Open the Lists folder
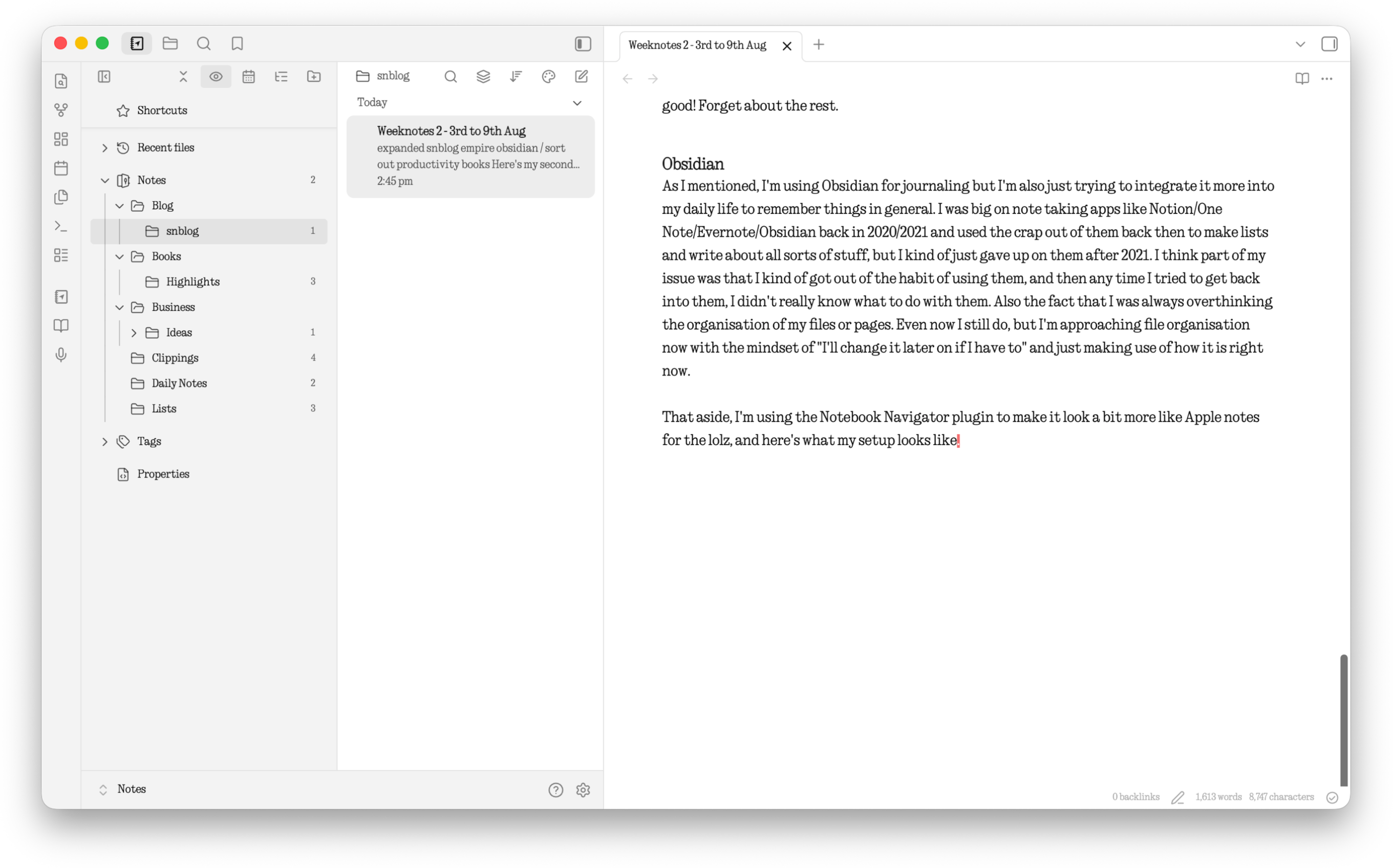This screenshot has height=868, width=1393. pos(209,409)
